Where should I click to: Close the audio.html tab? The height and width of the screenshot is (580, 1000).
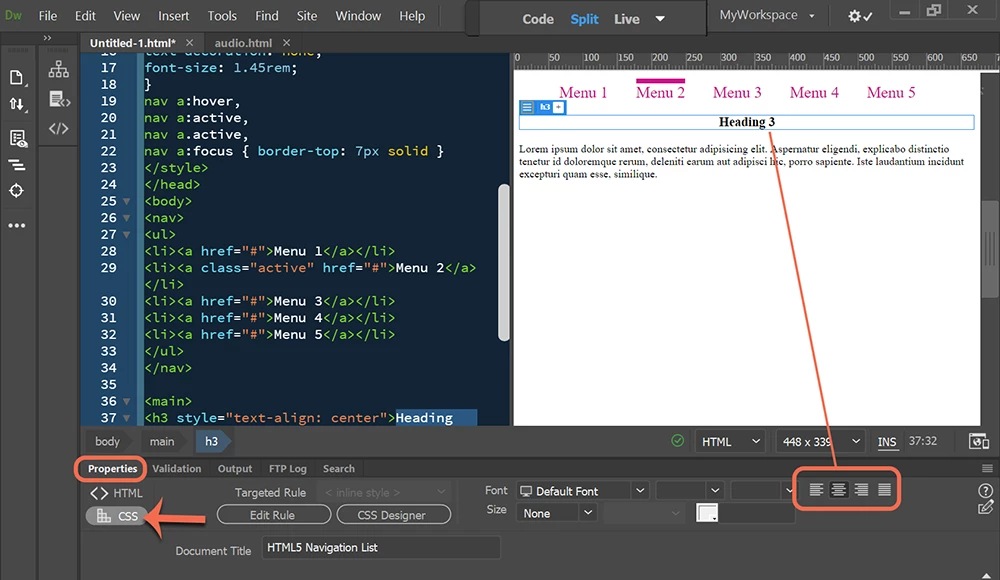click(x=286, y=43)
